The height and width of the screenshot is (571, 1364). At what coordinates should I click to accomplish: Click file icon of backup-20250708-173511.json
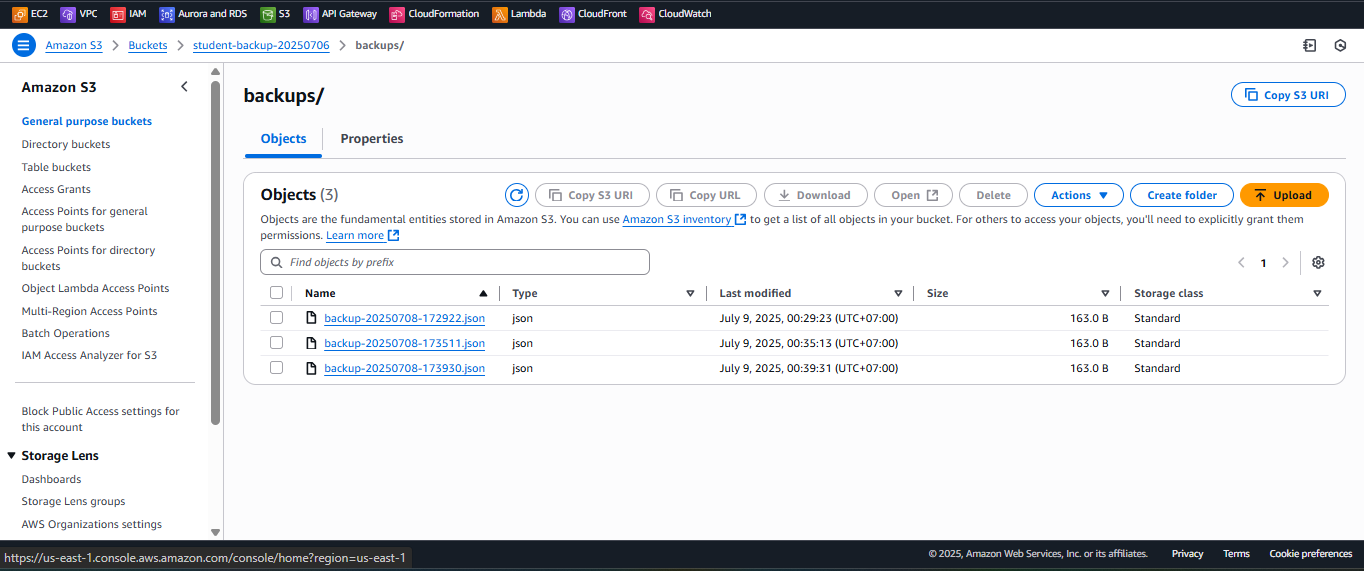pos(312,343)
